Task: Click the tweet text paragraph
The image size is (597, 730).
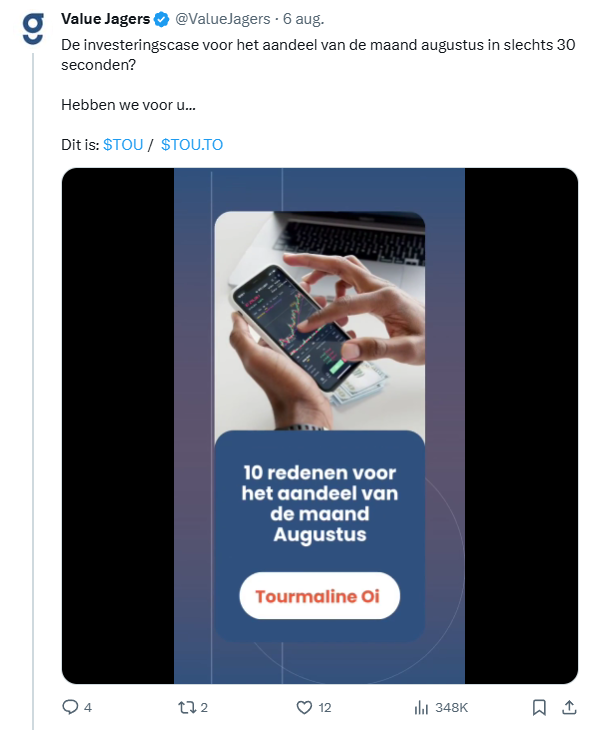Action: (x=318, y=95)
